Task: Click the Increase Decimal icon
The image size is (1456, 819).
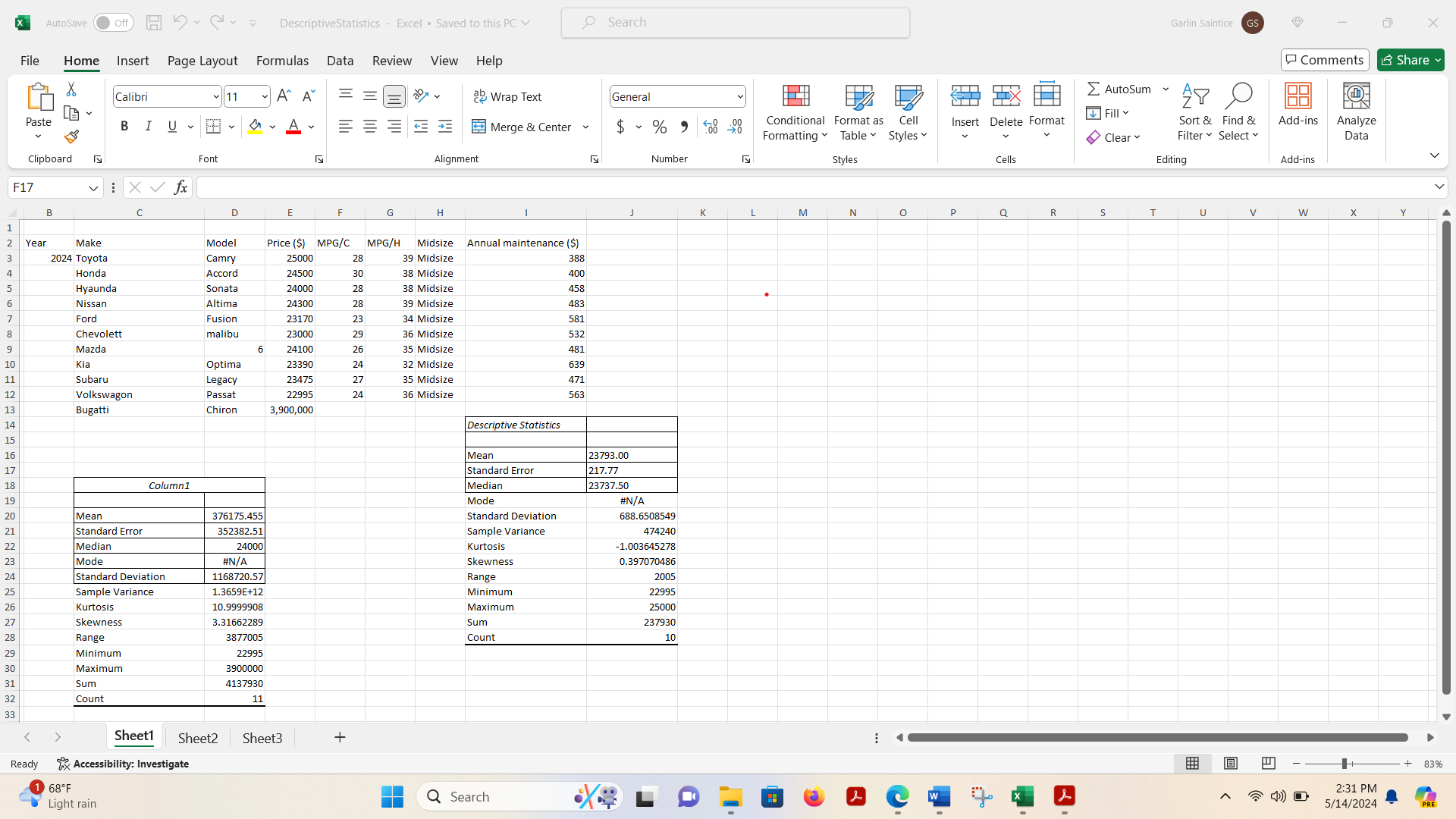Action: [x=711, y=127]
